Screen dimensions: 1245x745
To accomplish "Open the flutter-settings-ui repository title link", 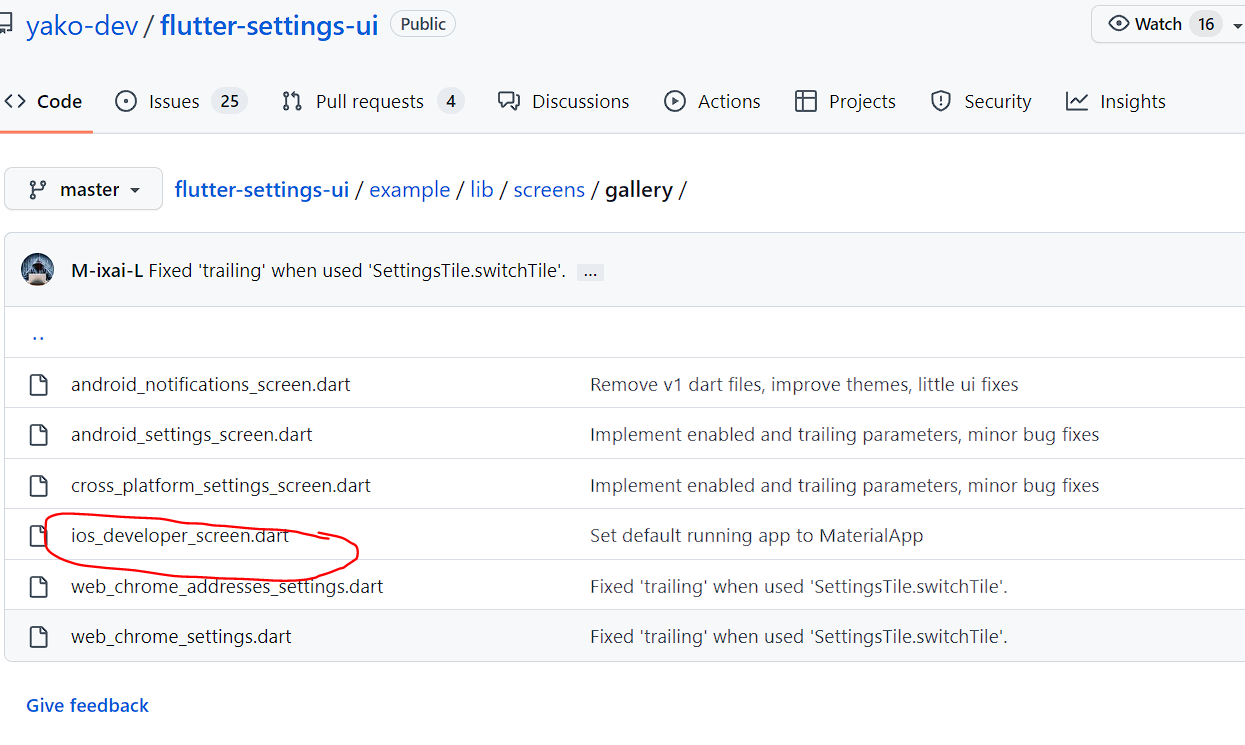I will (269, 25).
